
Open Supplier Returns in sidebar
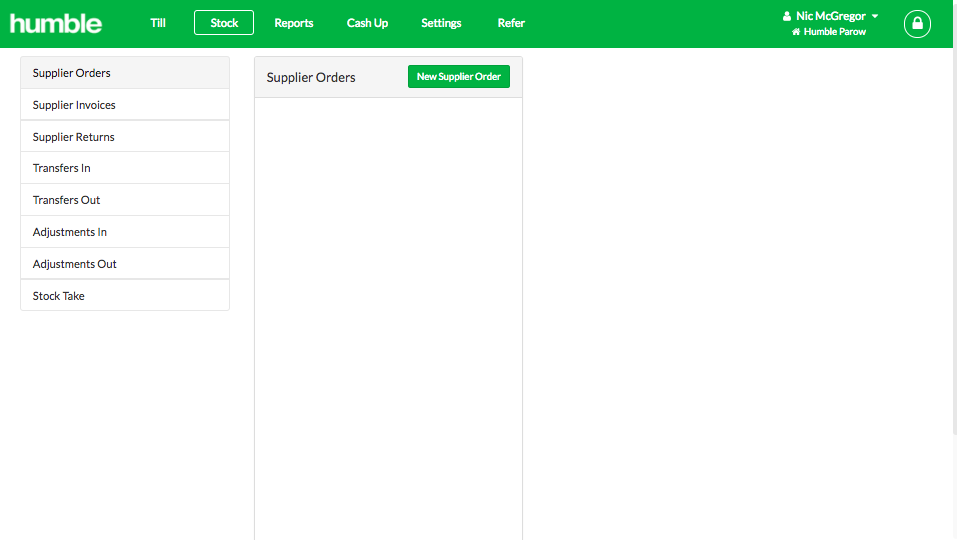coord(125,137)
